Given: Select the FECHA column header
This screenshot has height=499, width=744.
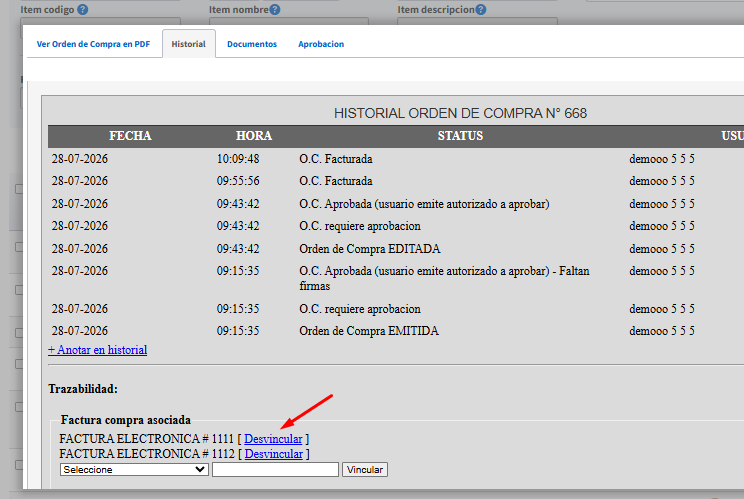Looking at the screenshot, I should point(130,136).
